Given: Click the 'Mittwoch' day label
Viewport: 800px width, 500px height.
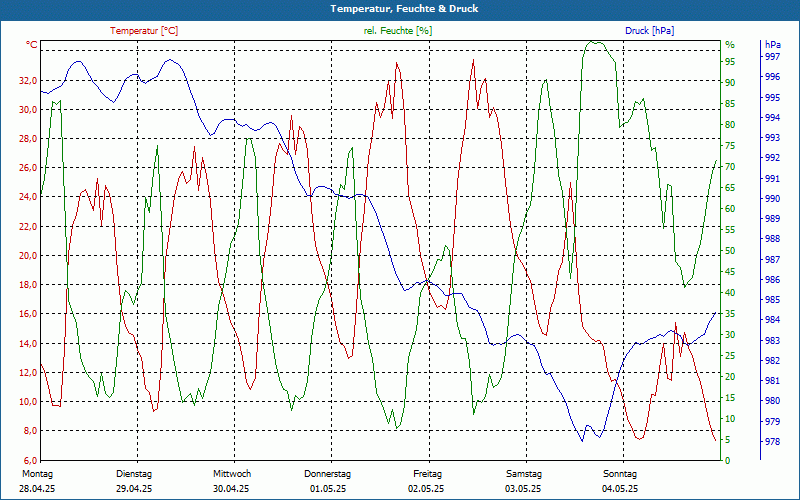Looking at the screenshot, I should click(x=232, y=474).
